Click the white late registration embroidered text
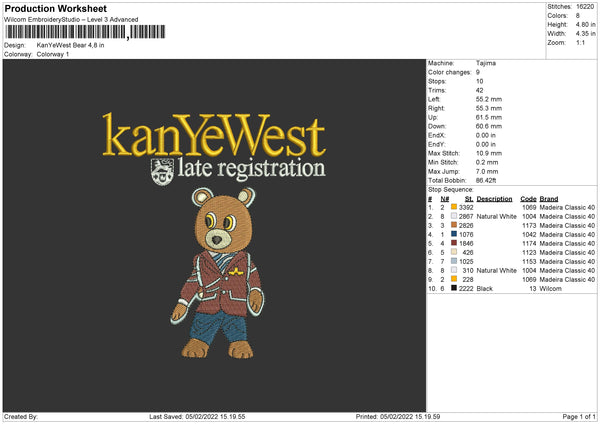600x424 pixels. [251, 169]
